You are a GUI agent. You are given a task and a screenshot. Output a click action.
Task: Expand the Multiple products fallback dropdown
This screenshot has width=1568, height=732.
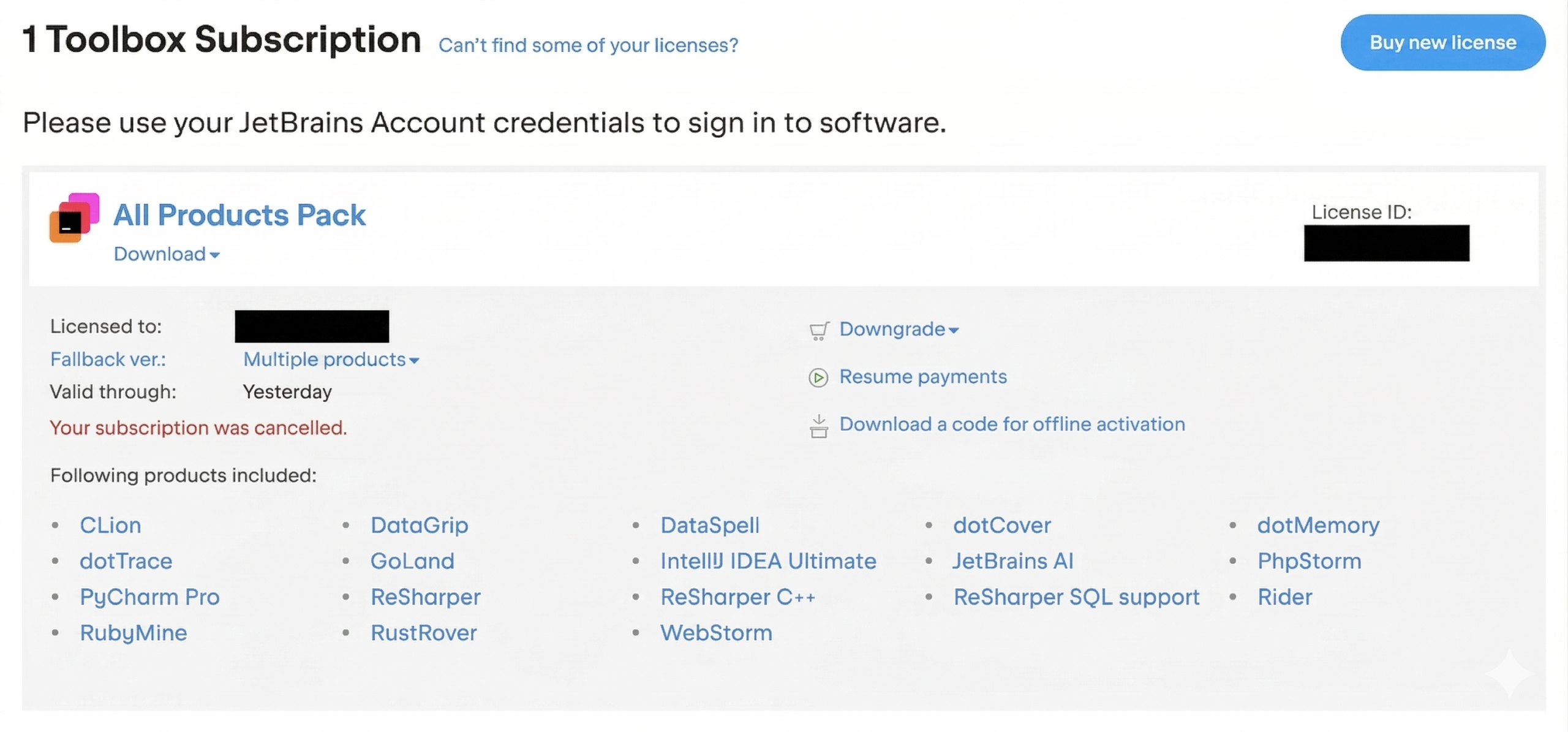331,360
